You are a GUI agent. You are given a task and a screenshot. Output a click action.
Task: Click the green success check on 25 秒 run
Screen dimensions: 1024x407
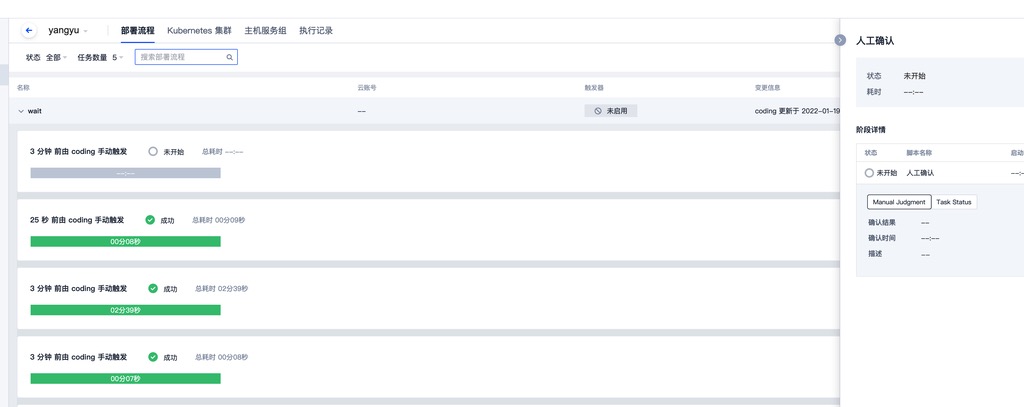[x=150, y=220]
